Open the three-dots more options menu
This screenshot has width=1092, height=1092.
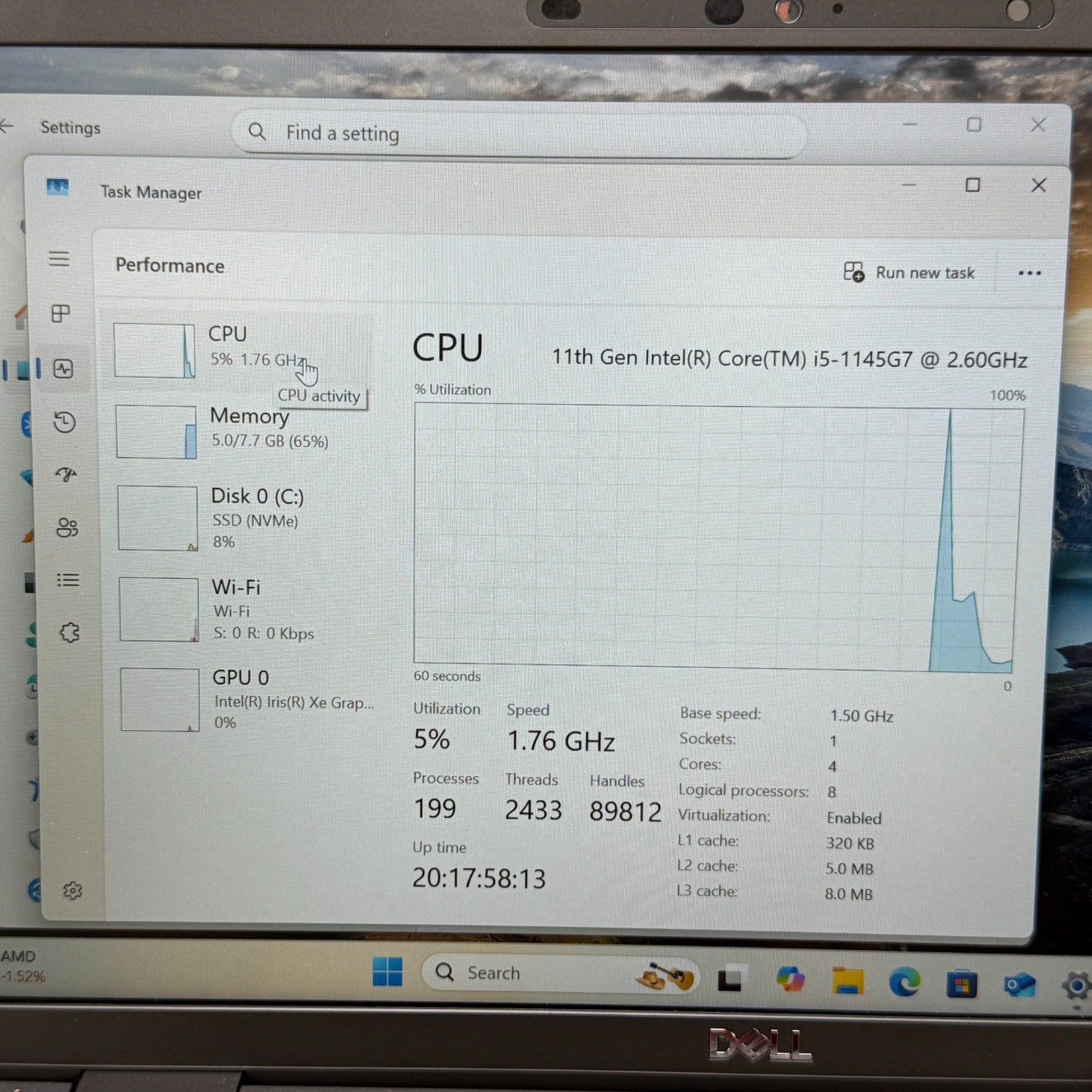click(x=1029, y=273)
